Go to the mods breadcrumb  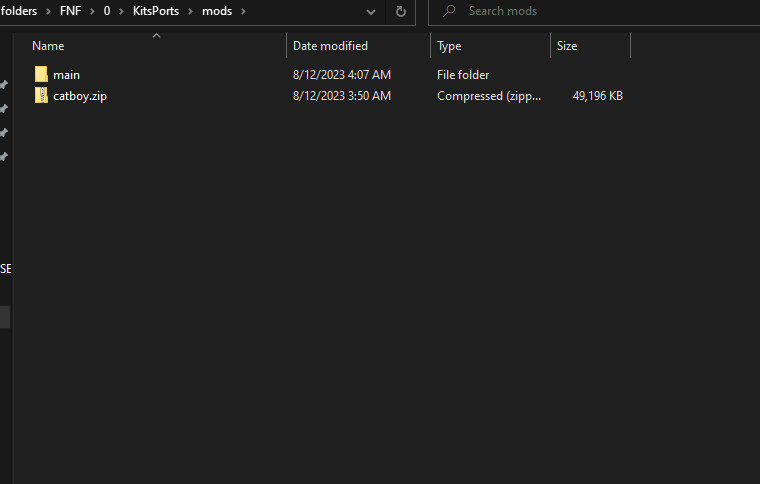[217, 11]
